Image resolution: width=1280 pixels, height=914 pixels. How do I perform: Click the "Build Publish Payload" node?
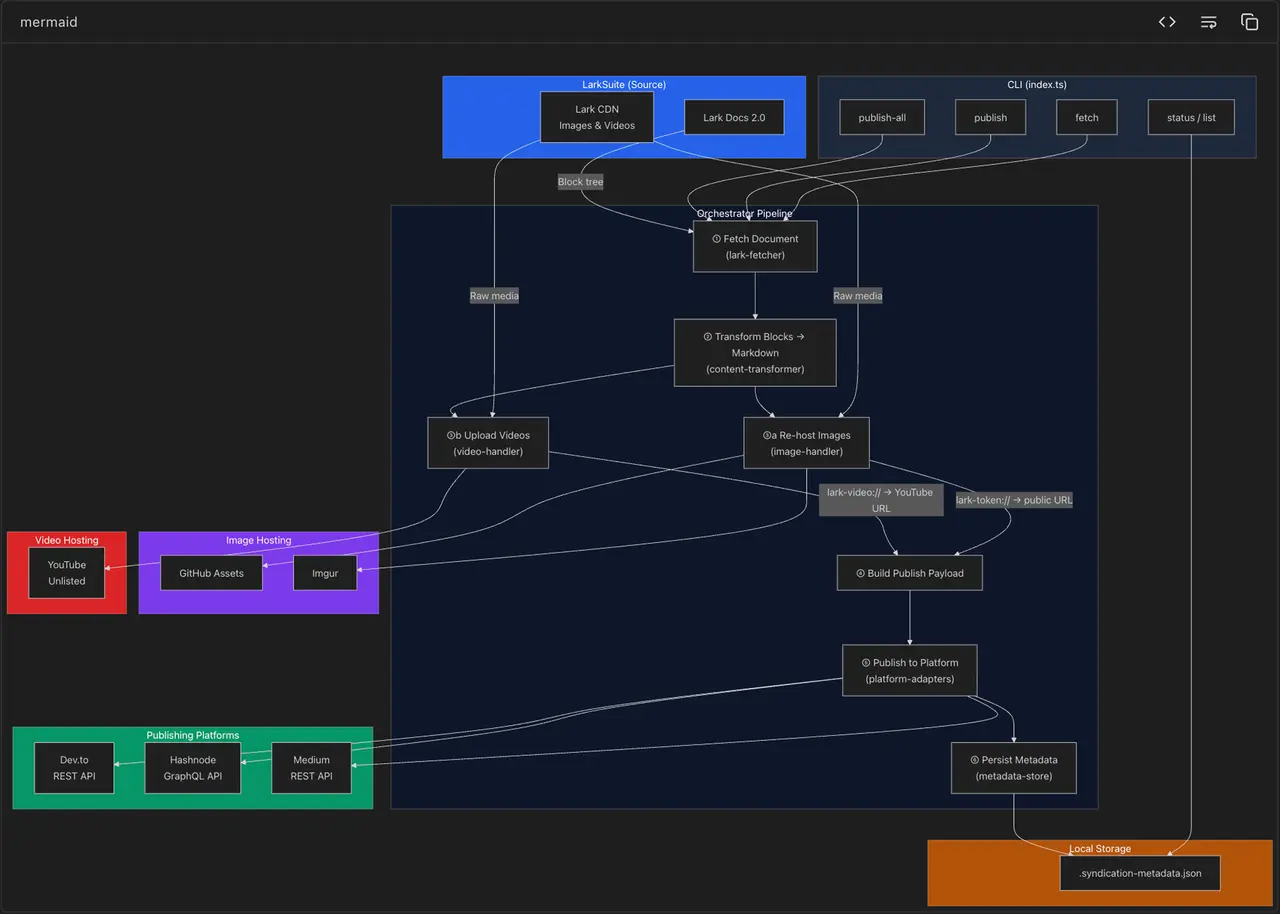point(909,572)
